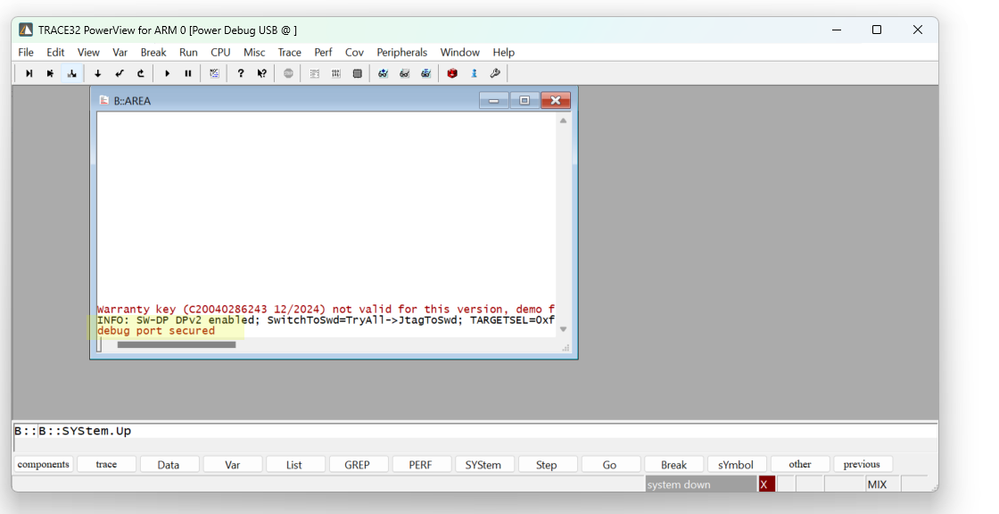Screen dimensions: 999x514
Task: Halt target with the Break pause icon
Action: 188,74
